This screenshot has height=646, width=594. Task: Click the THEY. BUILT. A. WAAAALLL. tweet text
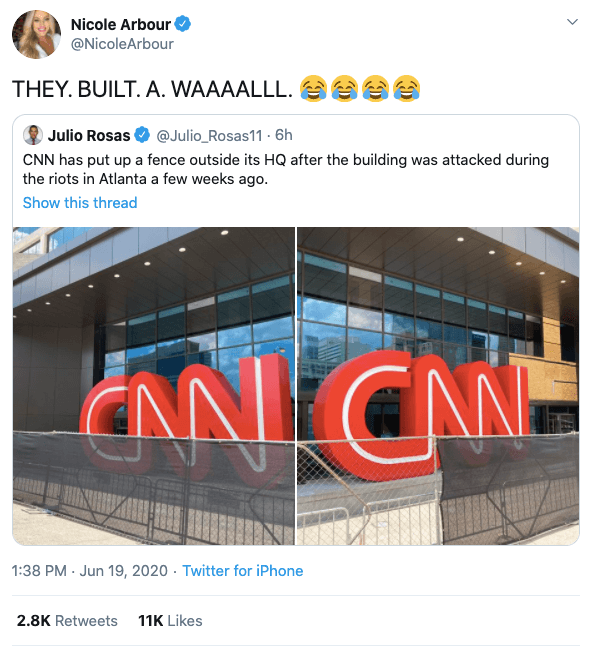(152, 89)
